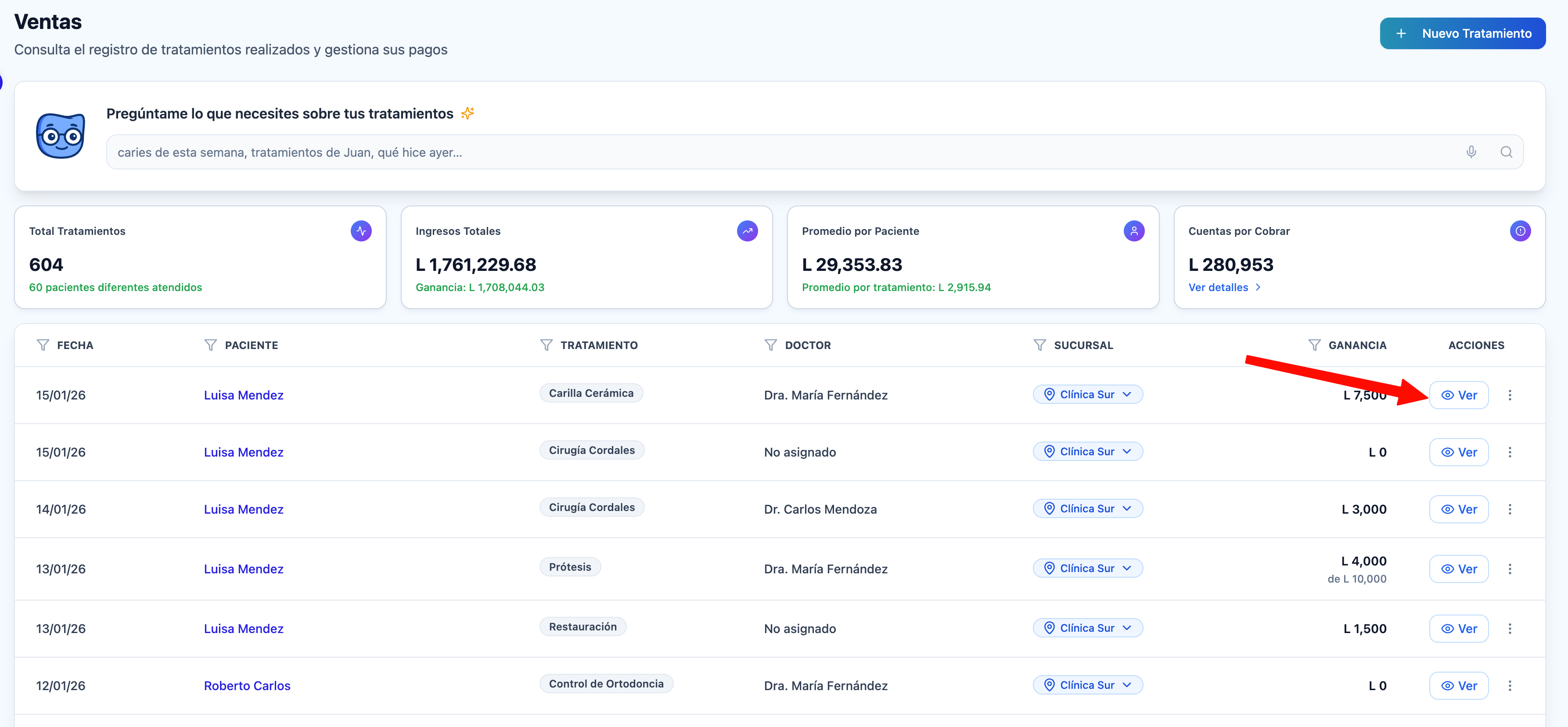Click the FECHA column filter icon
The width and height of the screenshot is (1568, 727).
43,345
